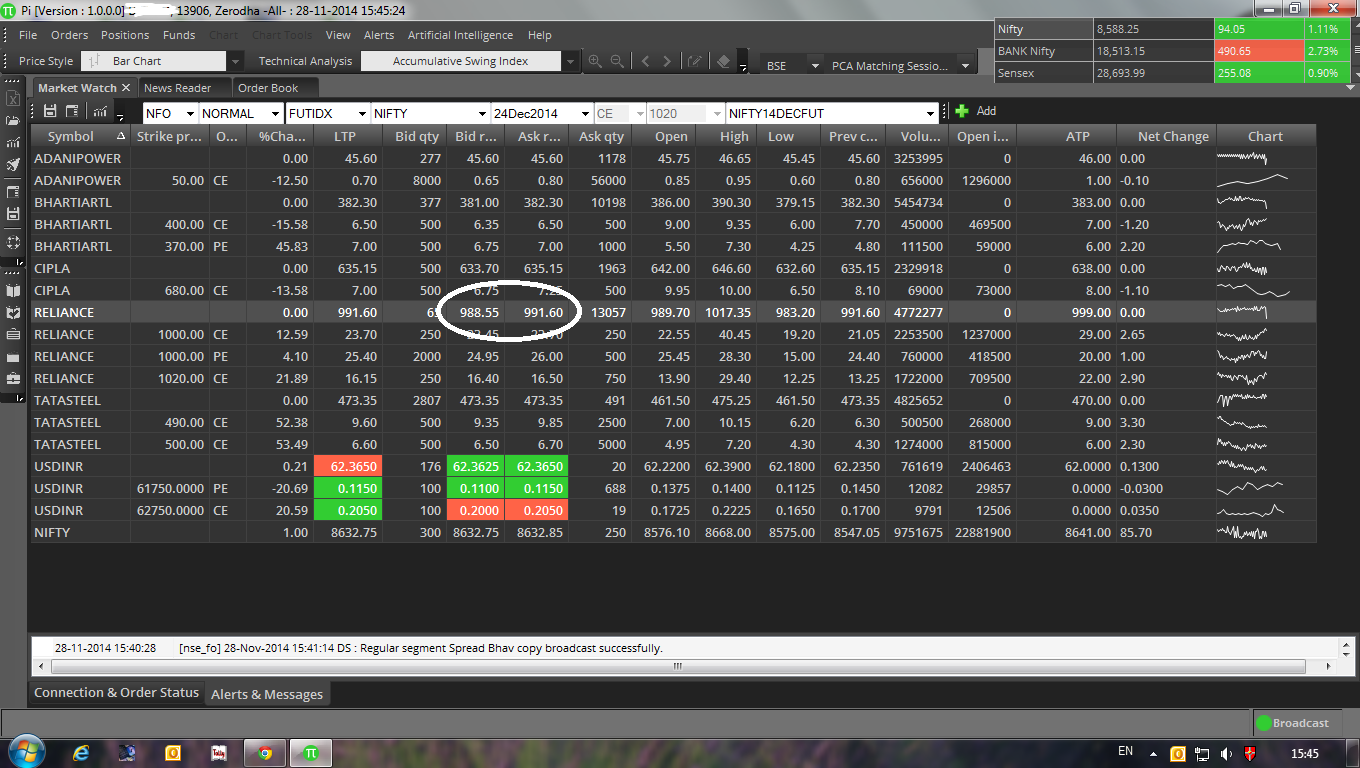Select the CIPLA 680.00 CE row symbol
Screen dimensions: 1360x768
click(52, 290)
